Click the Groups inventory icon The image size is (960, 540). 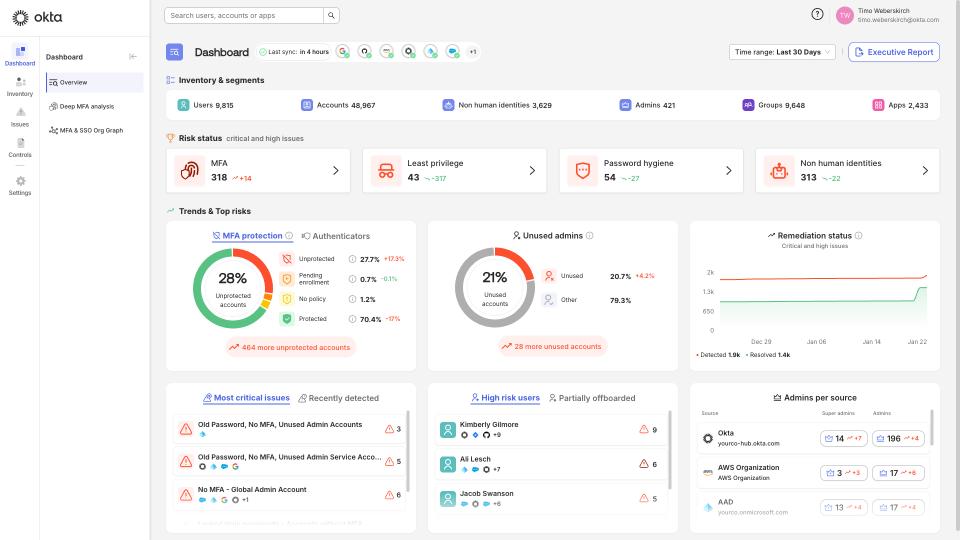coord(748,105)
